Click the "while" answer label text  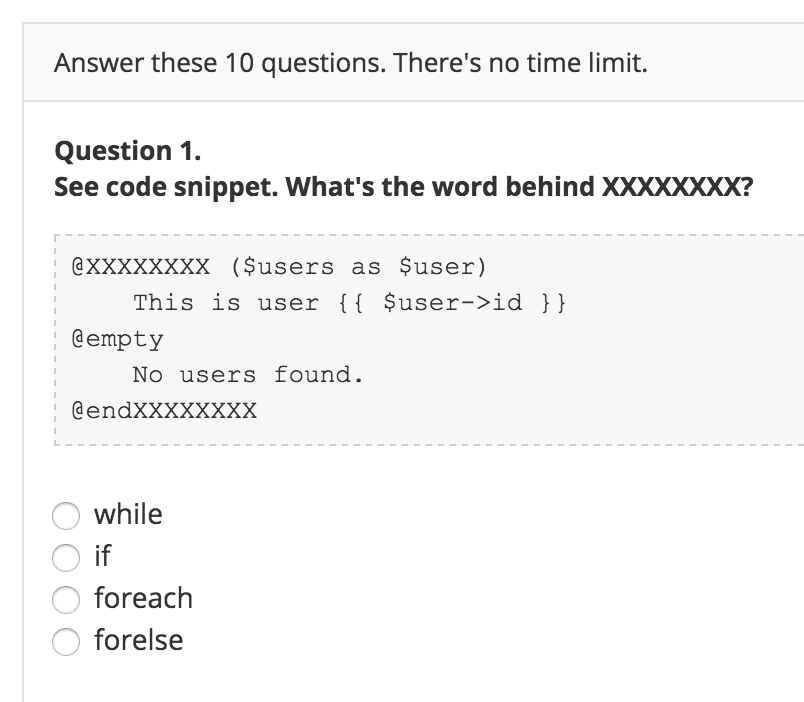[128, 514]
